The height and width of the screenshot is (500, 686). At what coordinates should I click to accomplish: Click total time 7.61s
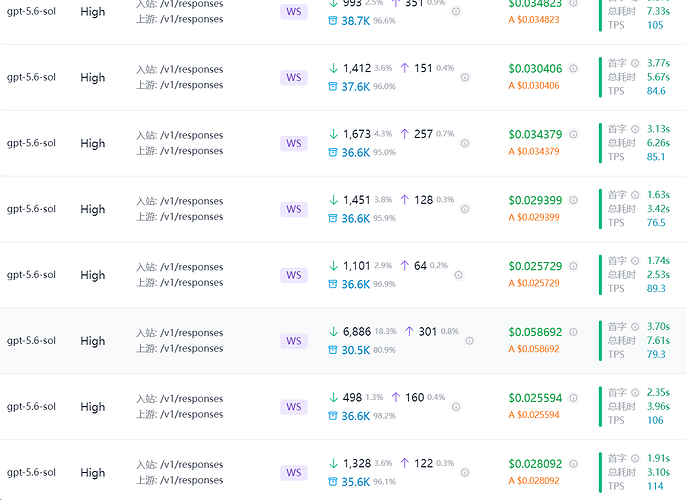(658, 340)
